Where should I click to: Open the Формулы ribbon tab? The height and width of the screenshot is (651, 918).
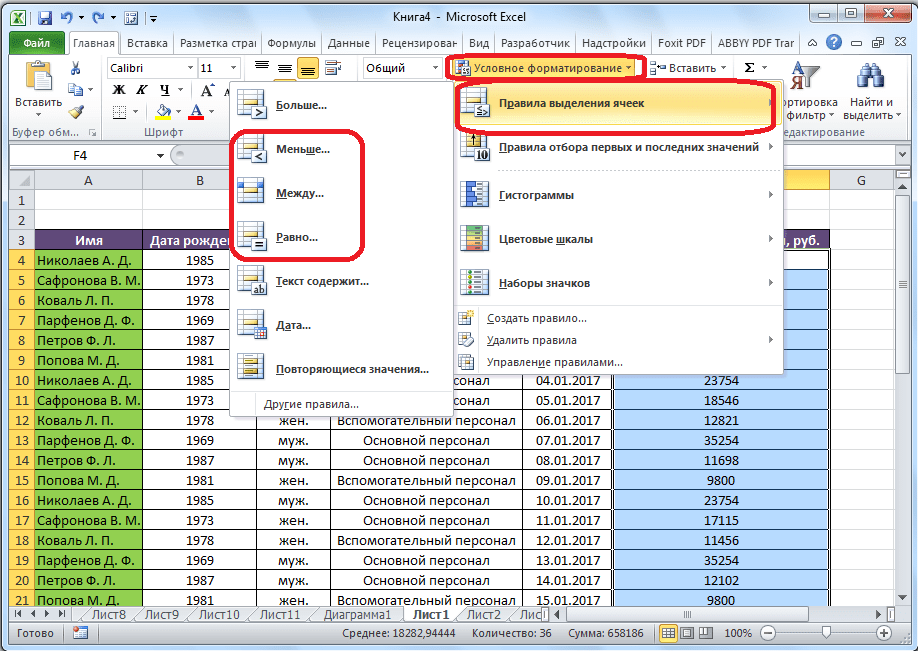point(292,44)
